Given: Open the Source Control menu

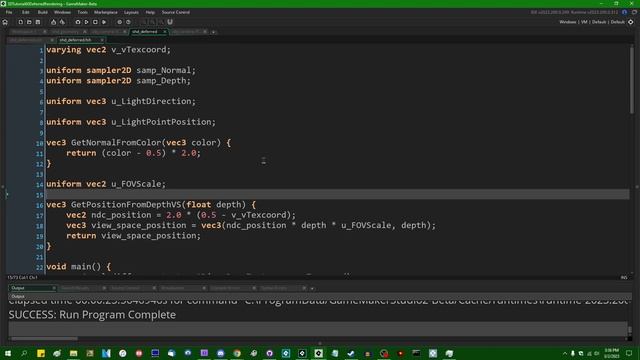Looking at the screenshot, I should click(176, 12).
